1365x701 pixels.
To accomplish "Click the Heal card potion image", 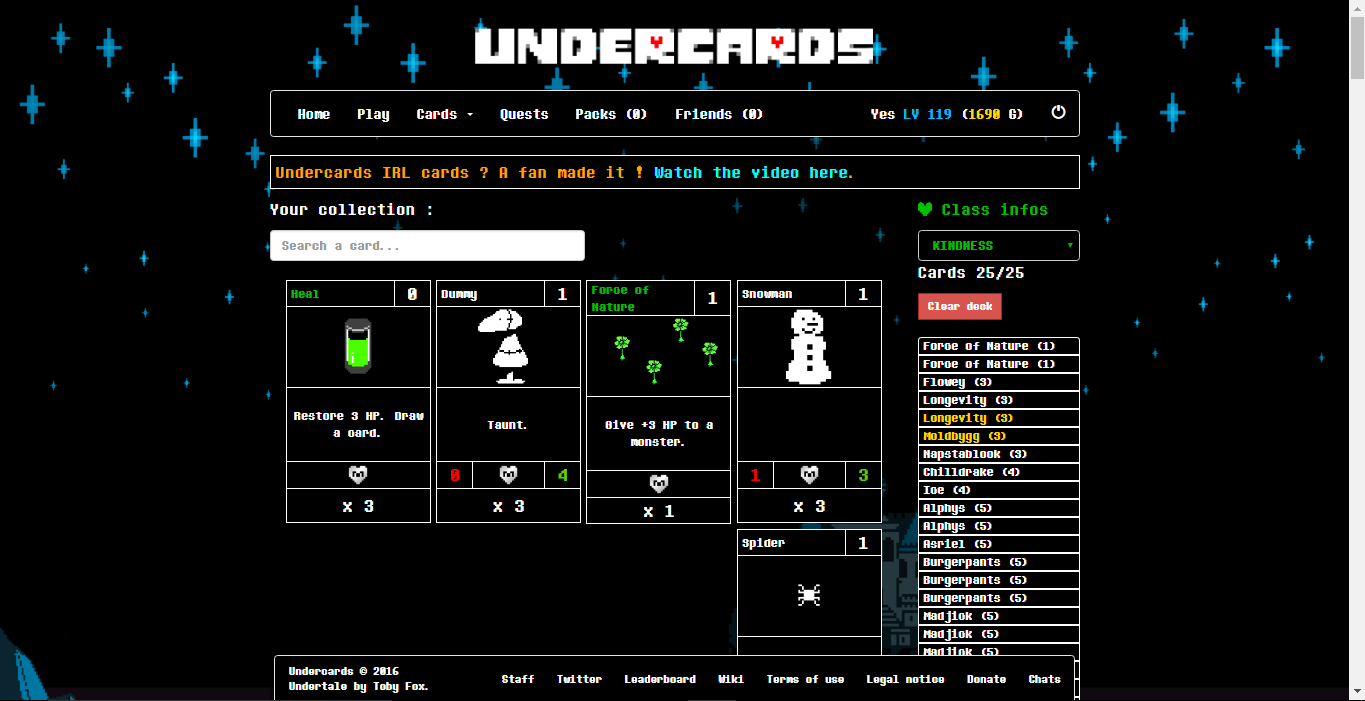I will [x=358, y=346].
